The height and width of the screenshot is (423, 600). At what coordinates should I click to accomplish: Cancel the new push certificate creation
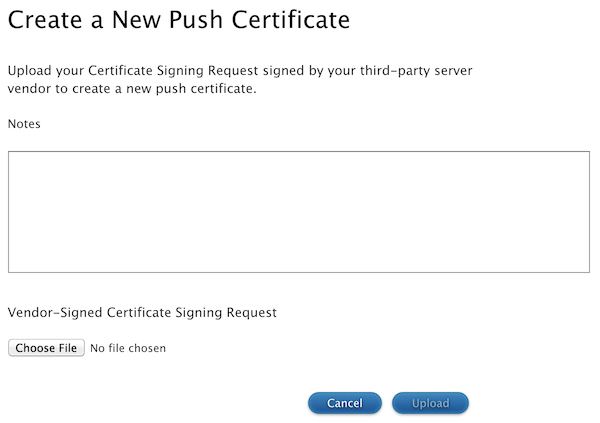[x=345, y=403]
